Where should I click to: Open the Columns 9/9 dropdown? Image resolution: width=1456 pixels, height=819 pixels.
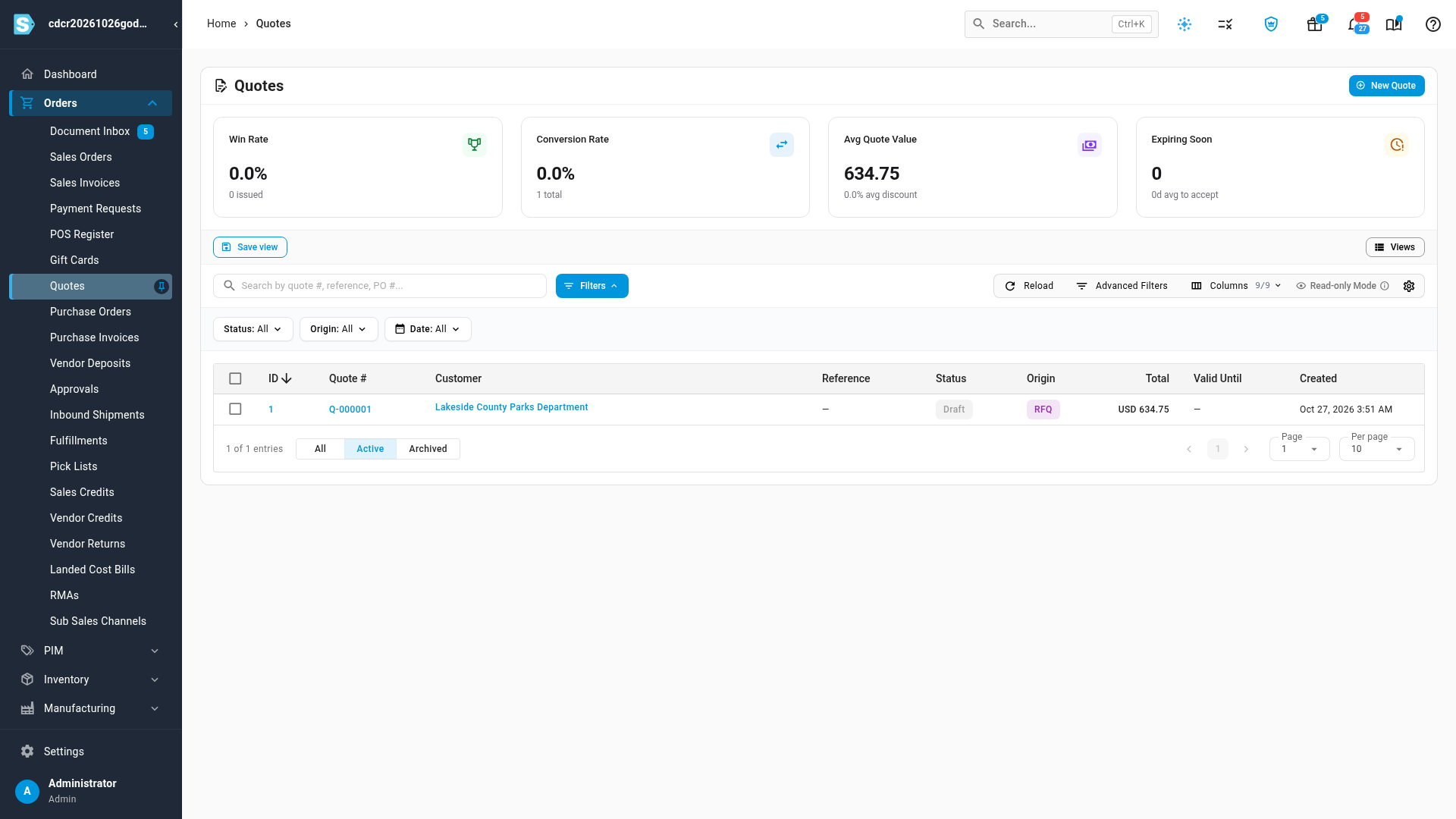click(1236, 286)
